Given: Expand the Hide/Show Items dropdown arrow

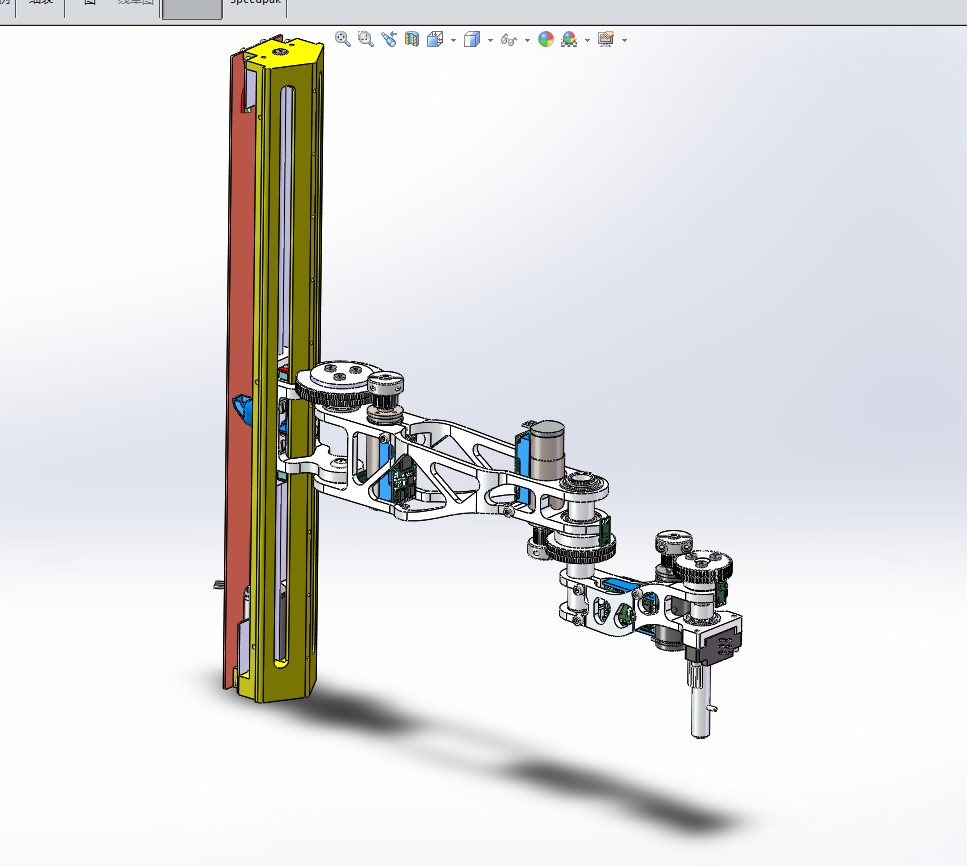Looking at the screenshot, I should click(x=527, y=41).
